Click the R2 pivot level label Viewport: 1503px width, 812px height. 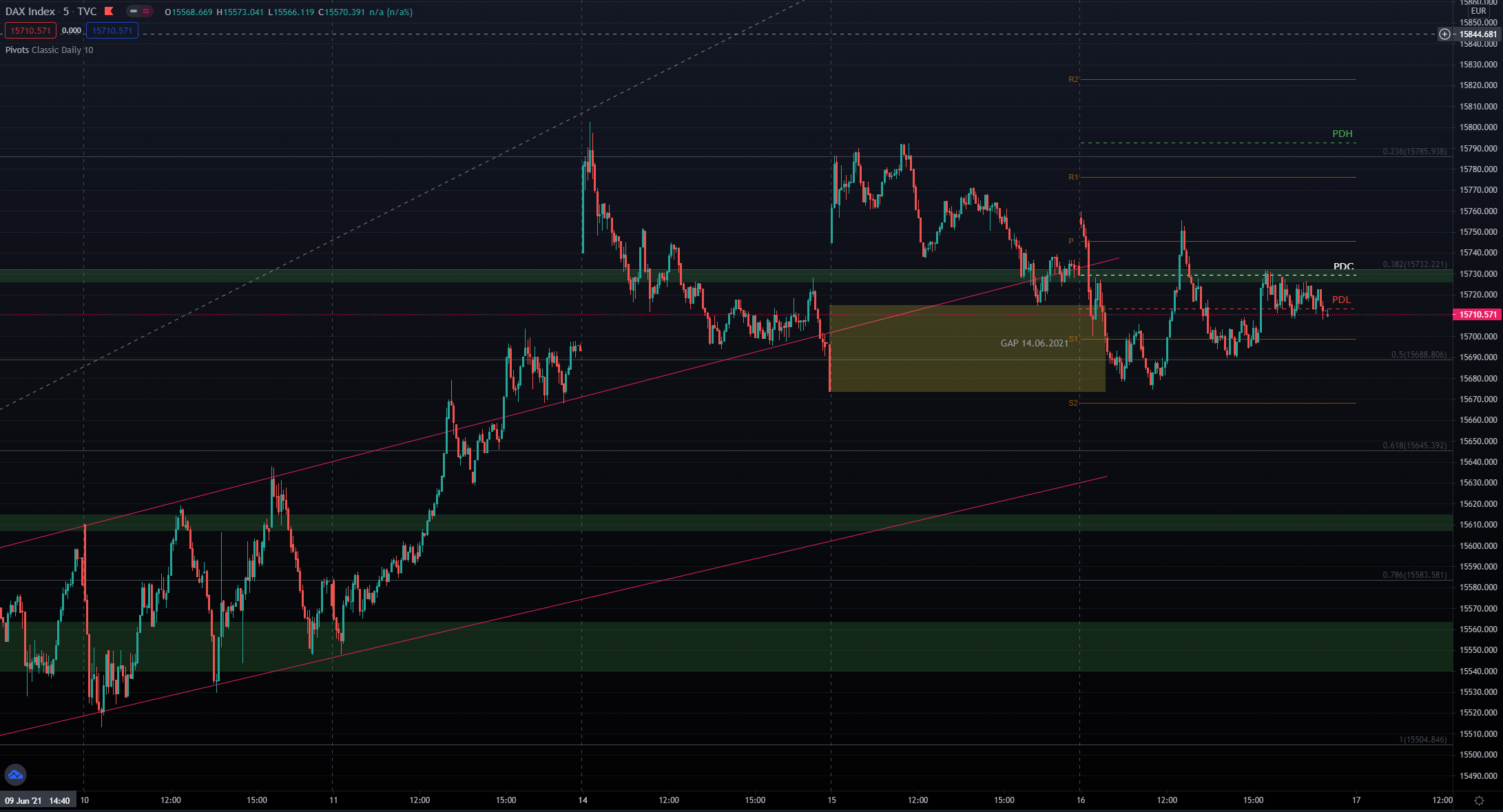(1072, 80)
